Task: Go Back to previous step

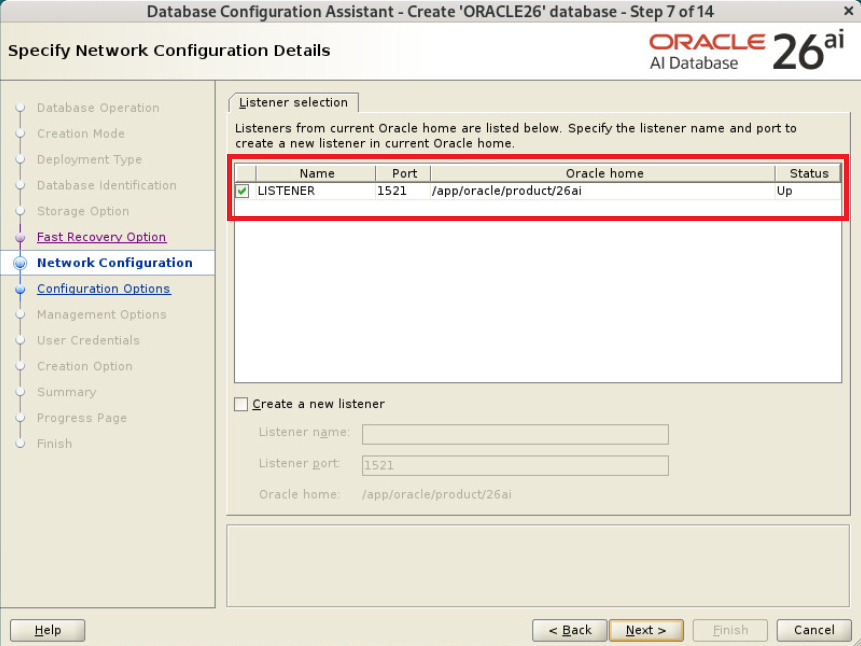Action: (x=569, y=630)
